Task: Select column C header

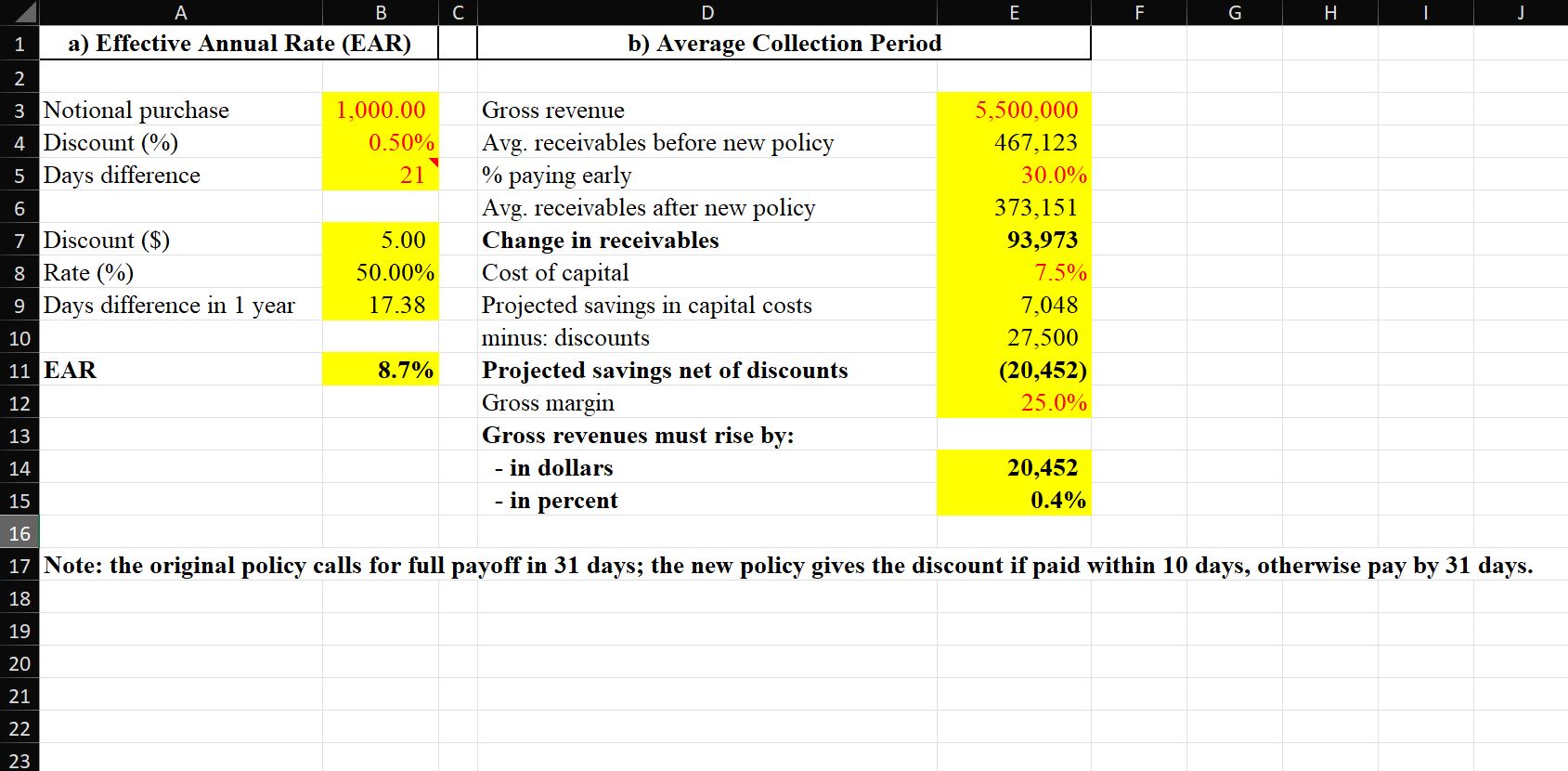Action: tap(458, 12)
